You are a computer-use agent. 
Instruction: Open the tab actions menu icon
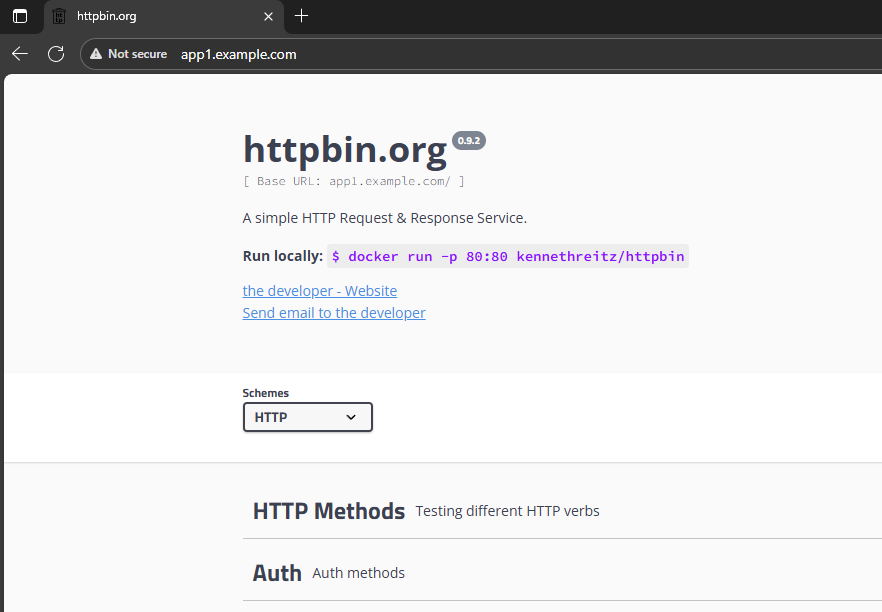pyautogui.click(x=20, y=16)
